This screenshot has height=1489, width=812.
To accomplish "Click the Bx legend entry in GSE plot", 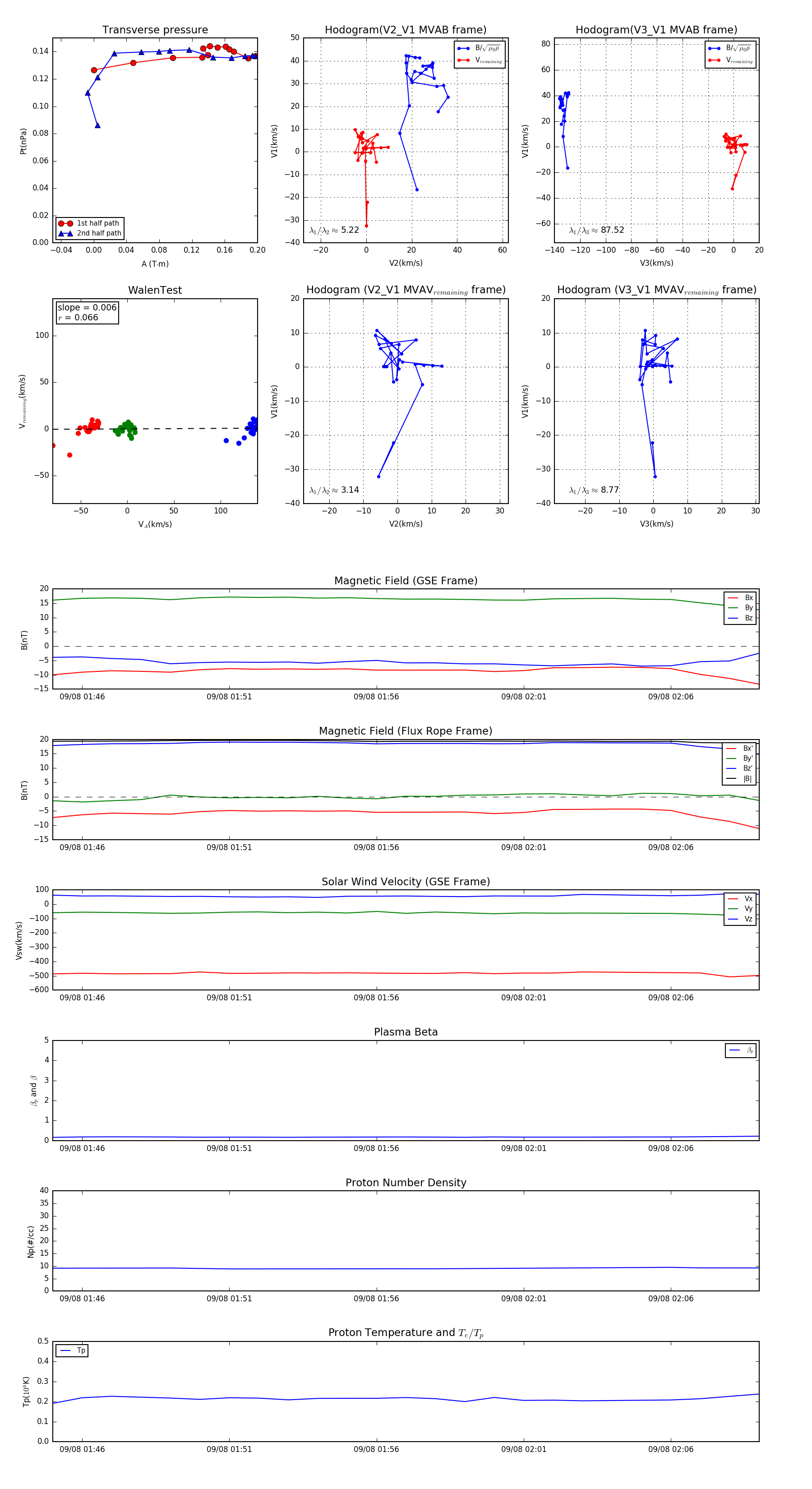I will pos(740,598).
